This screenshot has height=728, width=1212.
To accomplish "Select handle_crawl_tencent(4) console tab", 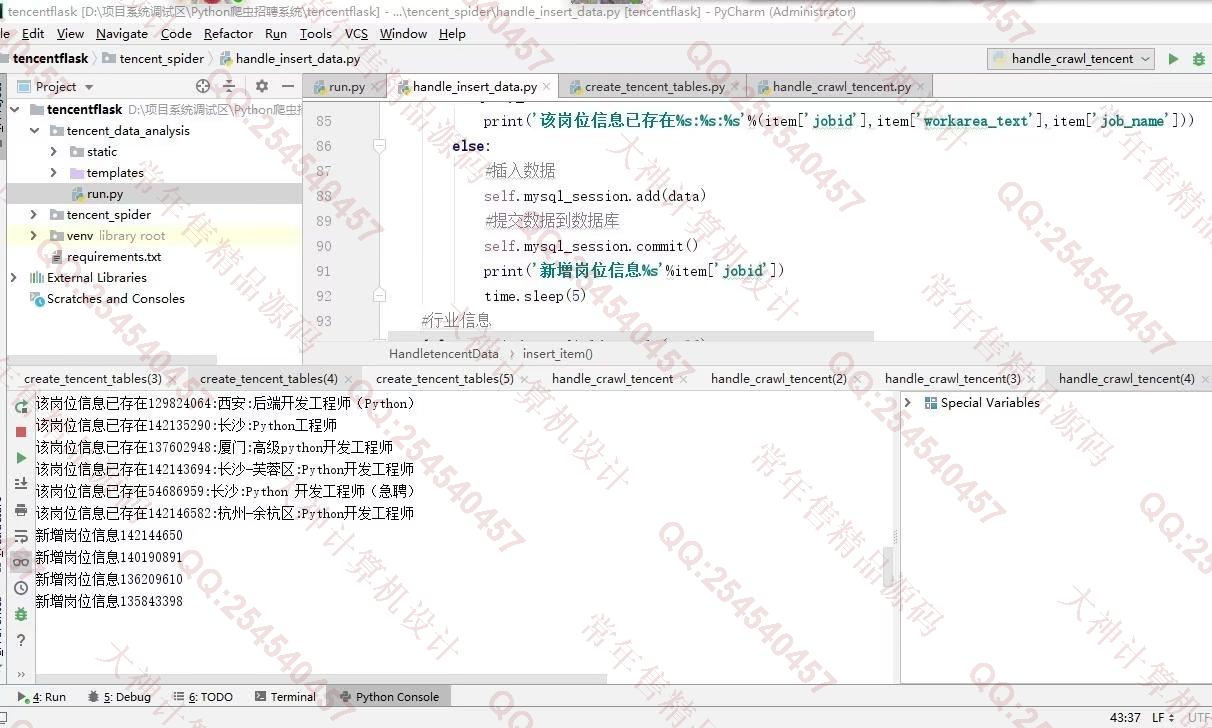I will (x=1126, y=379).
